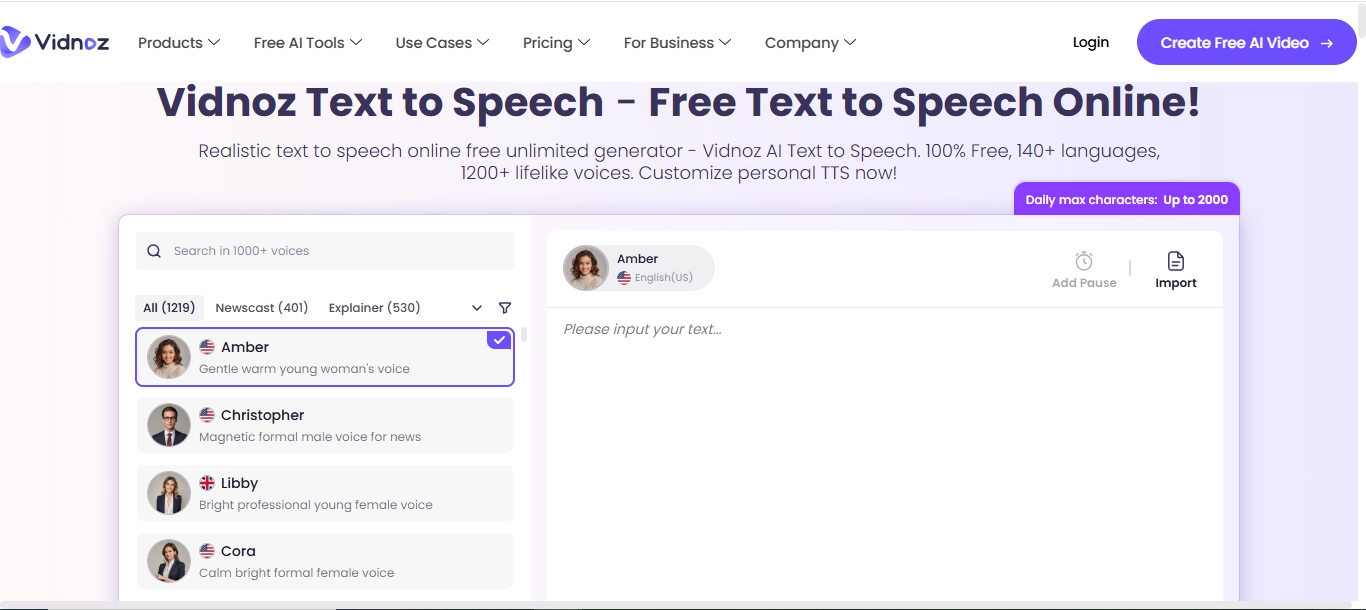Switch to the Explainer (530) tab
This screenshot has height=610, width=1366.
coord(374,308)
